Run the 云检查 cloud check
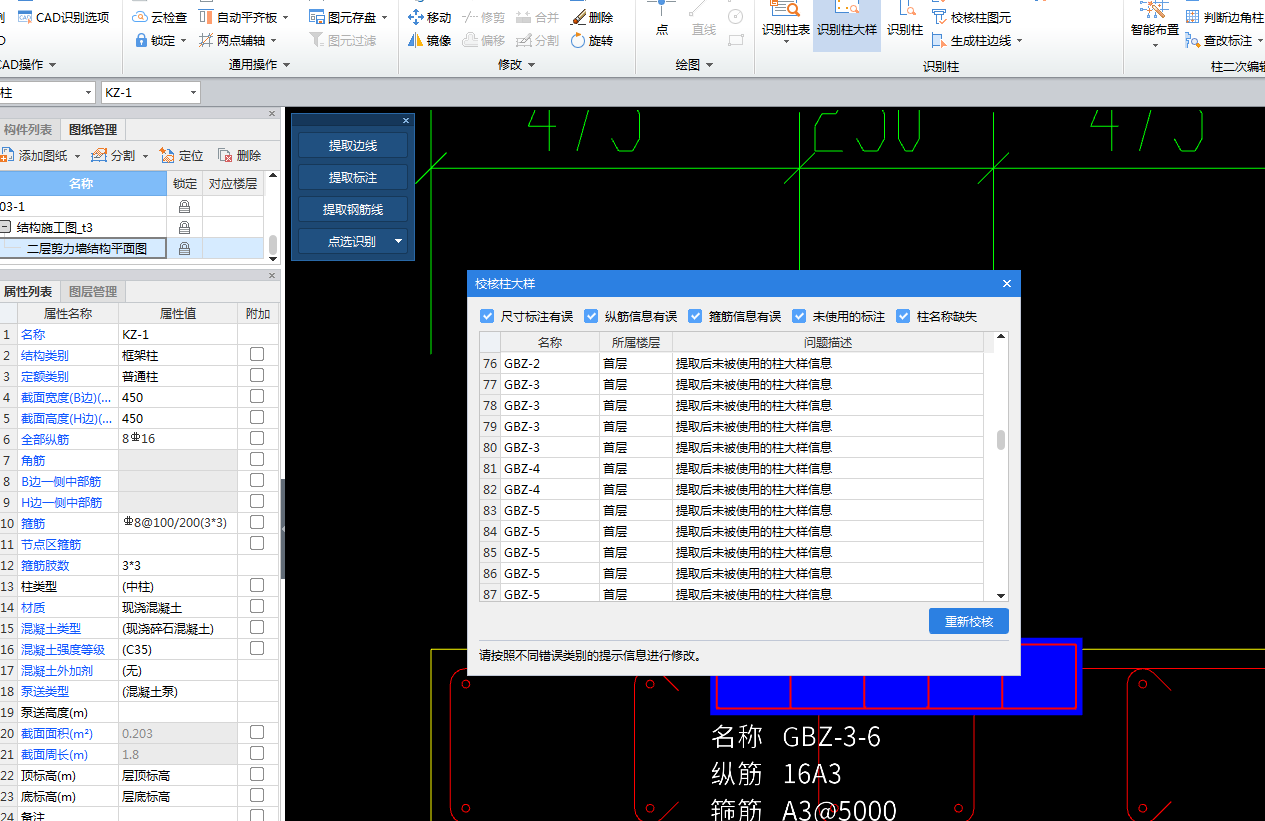 pos(160,17)
